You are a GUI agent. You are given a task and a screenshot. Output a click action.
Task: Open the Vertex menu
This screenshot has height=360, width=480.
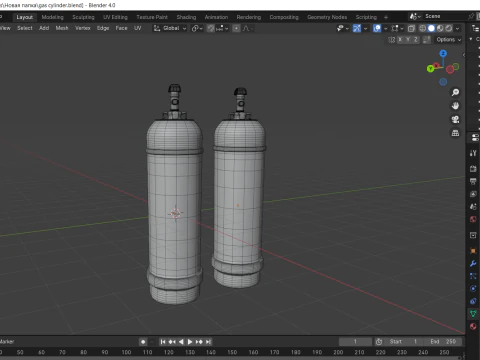point(82,28)
